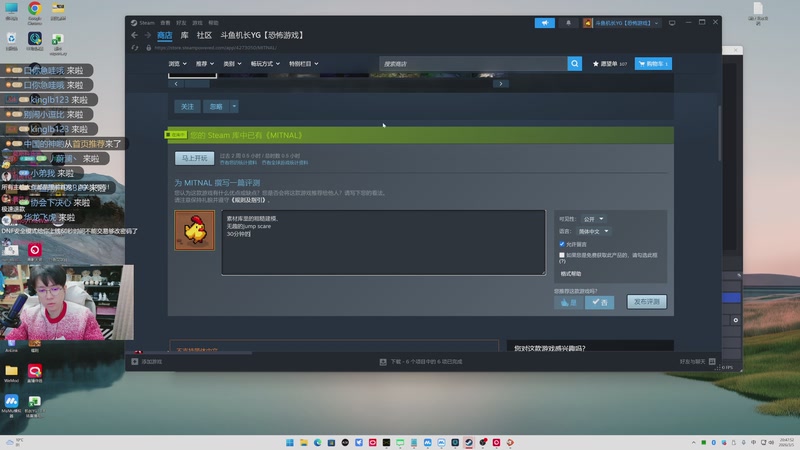
Task: Click the 否 not-recommend button
Action: point(599,303)
